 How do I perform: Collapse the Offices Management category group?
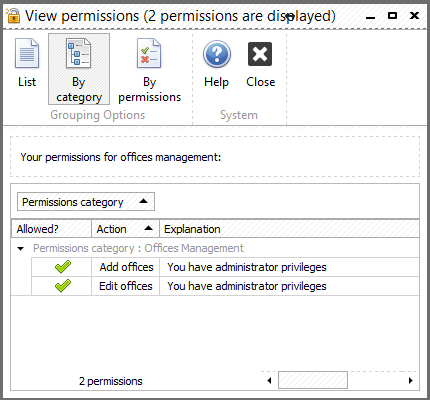[21, 249]
